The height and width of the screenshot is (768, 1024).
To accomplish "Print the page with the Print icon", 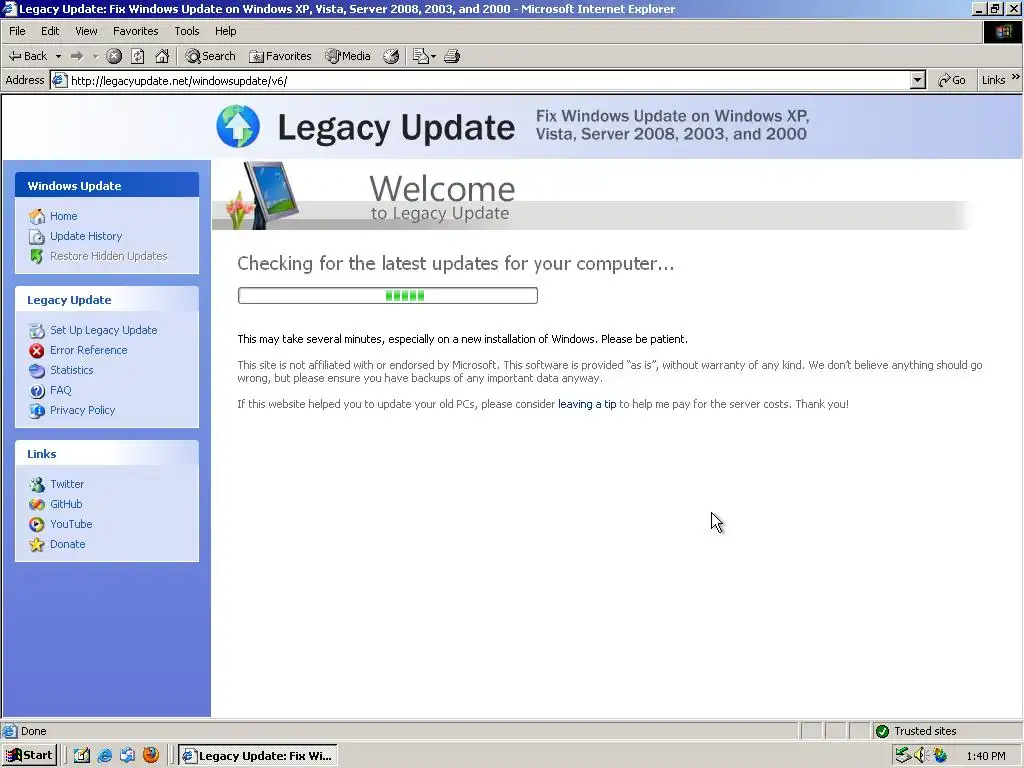I will [x=452, y=56].
